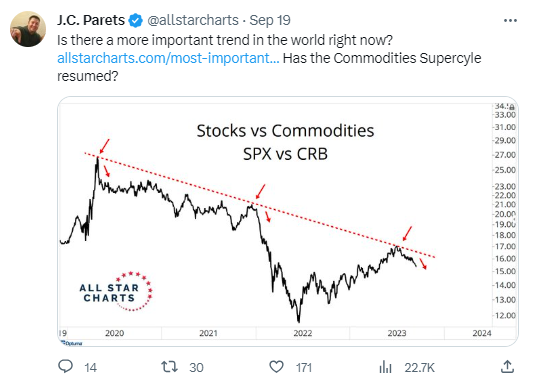Image resolution: width=534 pixels, height=387 pixels.
Task: Click the 22.7K views count
Action: pyautogui.click(x=420, y=368)
